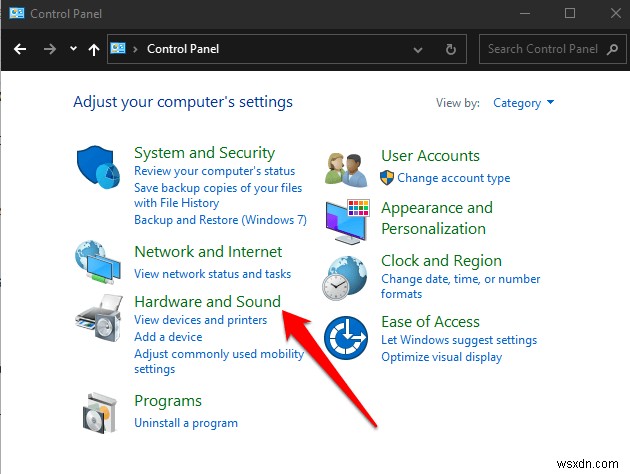This screenshot has height=474, width=630.
Task: Click View devices and printers
Action: (x=200, y=320)
